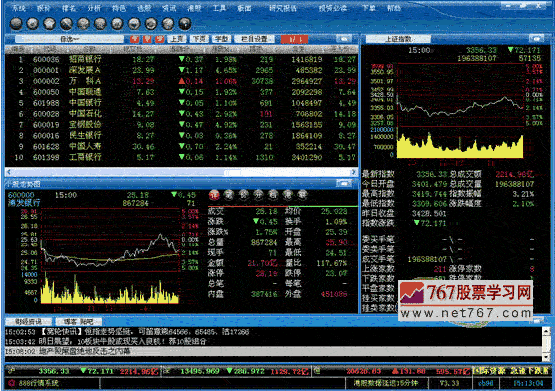Select the 招商银行 600036 stock row
Screen dimensions: 555x391
[x=181, y=59]
